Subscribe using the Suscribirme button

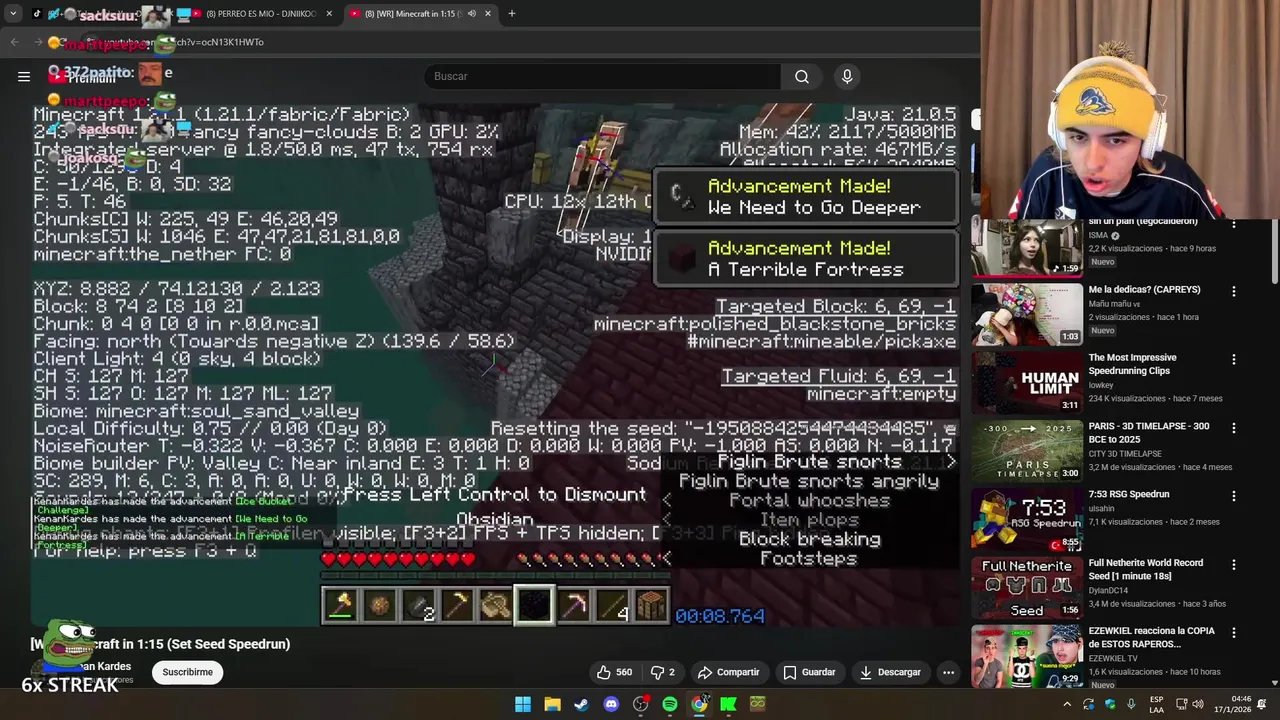(187, 672)
